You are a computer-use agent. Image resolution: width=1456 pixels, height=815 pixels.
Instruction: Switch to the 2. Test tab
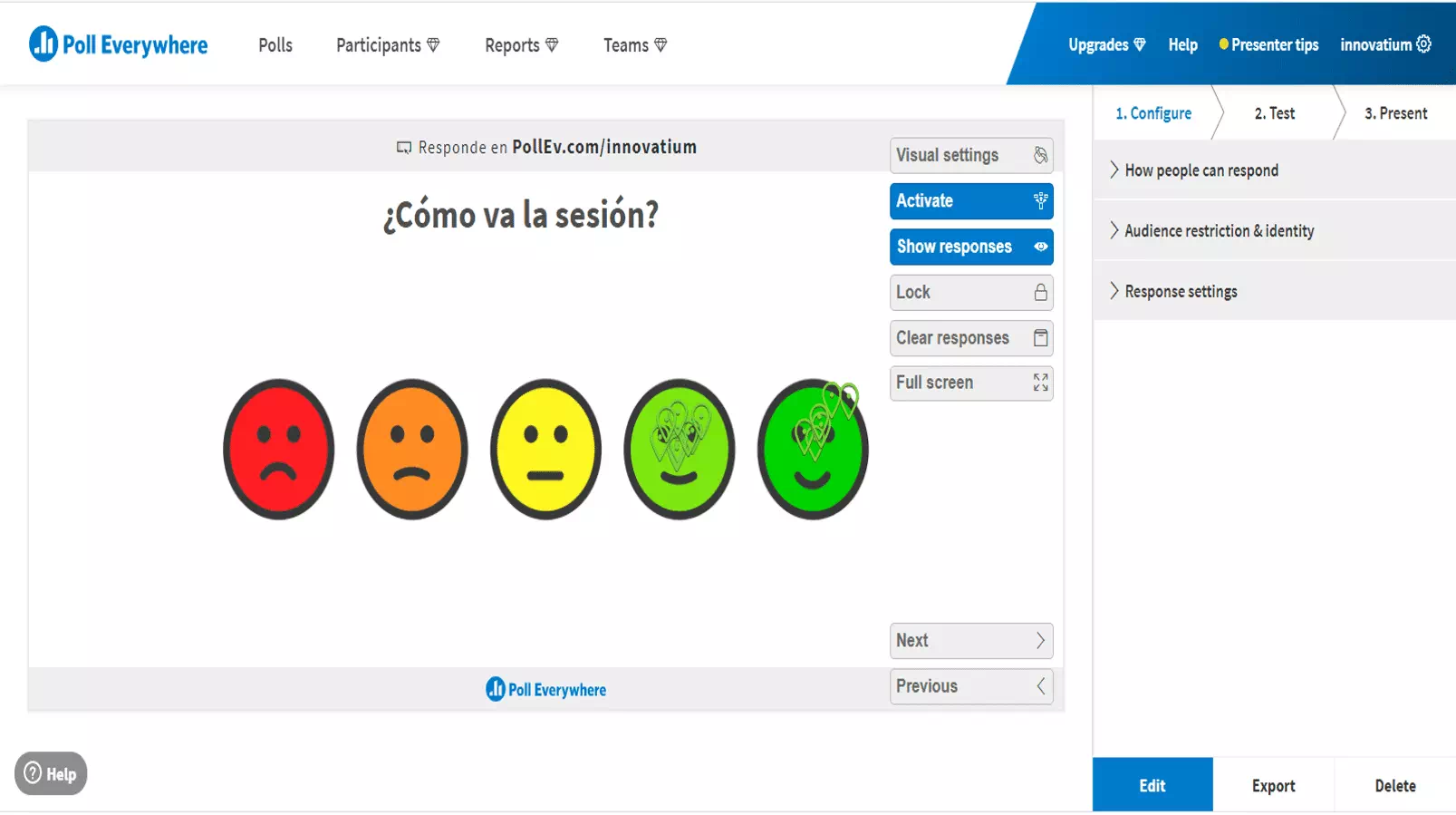(1274, 113)
